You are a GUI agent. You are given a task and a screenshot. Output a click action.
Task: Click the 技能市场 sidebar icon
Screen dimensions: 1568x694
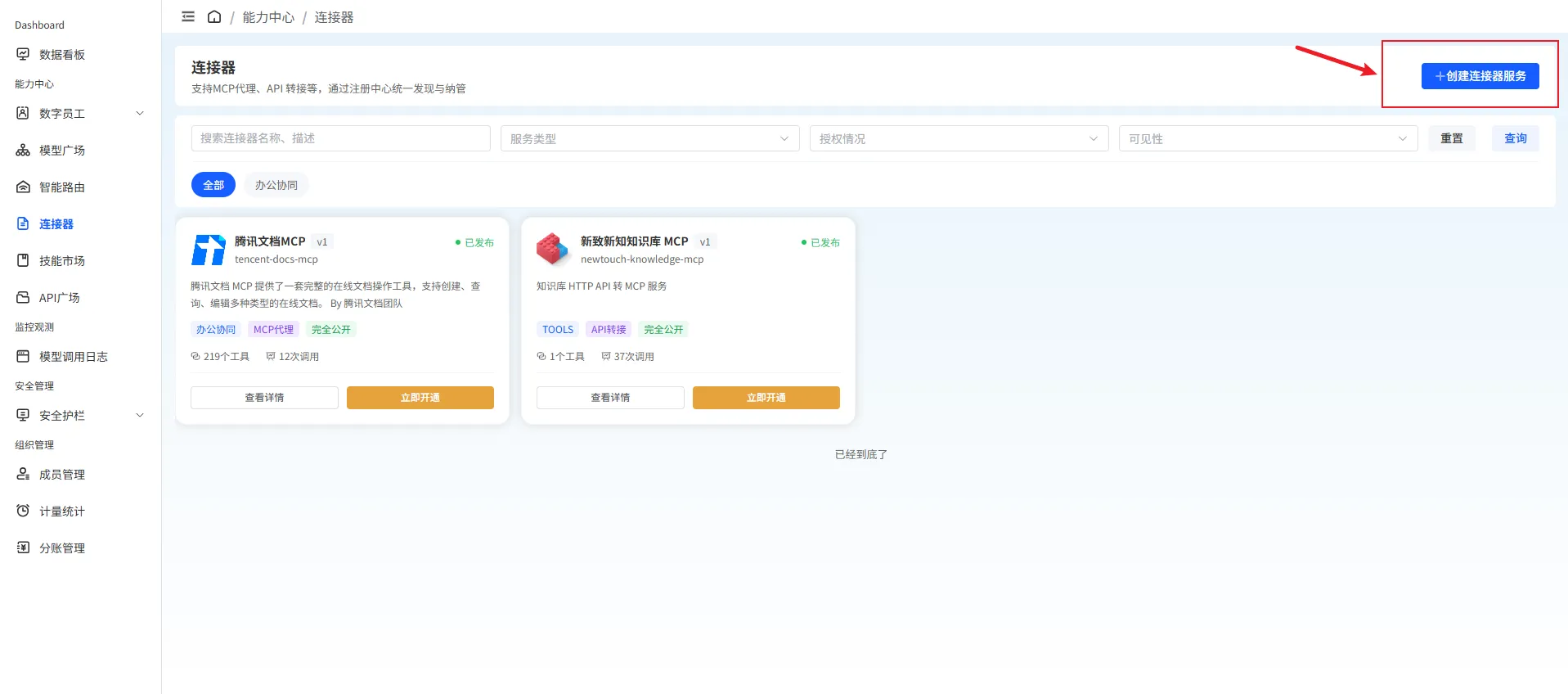coord(23,260)
